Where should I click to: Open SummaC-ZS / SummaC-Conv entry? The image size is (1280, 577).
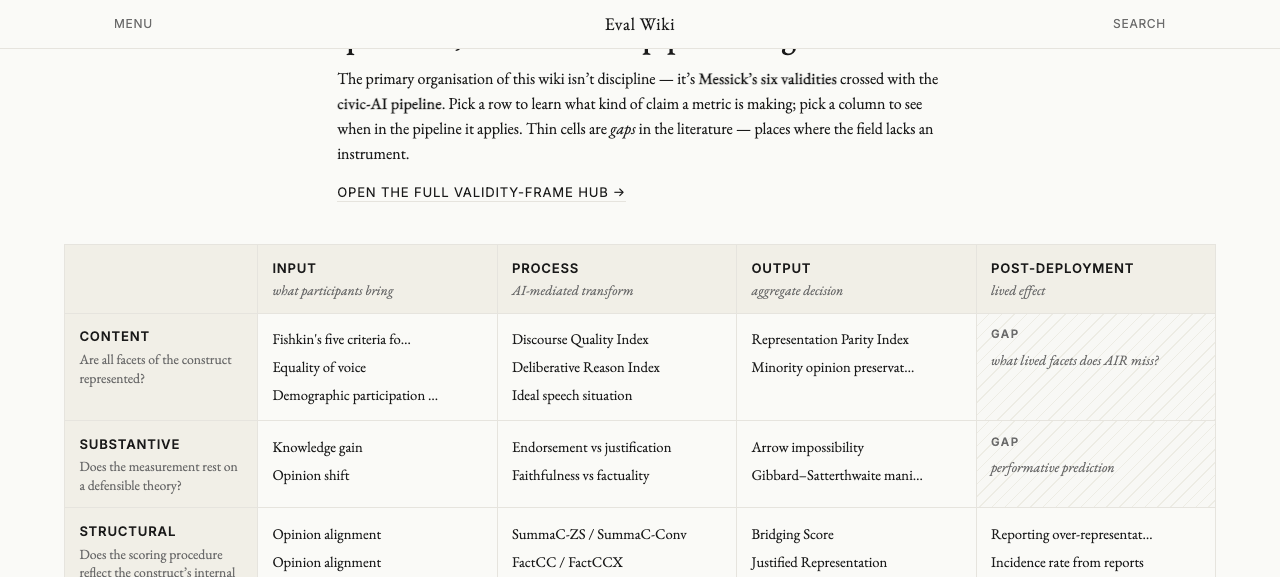tap(599, 535)
